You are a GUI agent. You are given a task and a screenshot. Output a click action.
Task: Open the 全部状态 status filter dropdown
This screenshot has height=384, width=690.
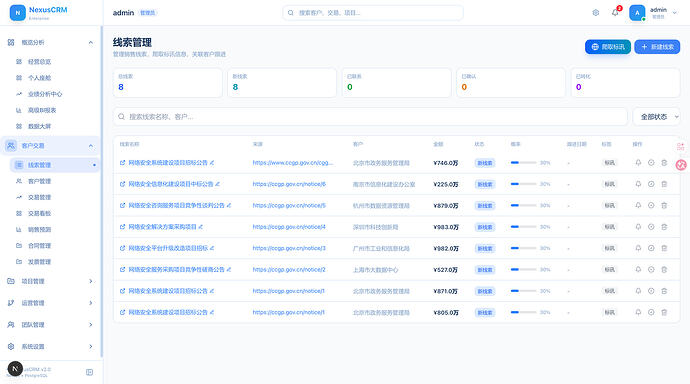(x=656, y=117)
